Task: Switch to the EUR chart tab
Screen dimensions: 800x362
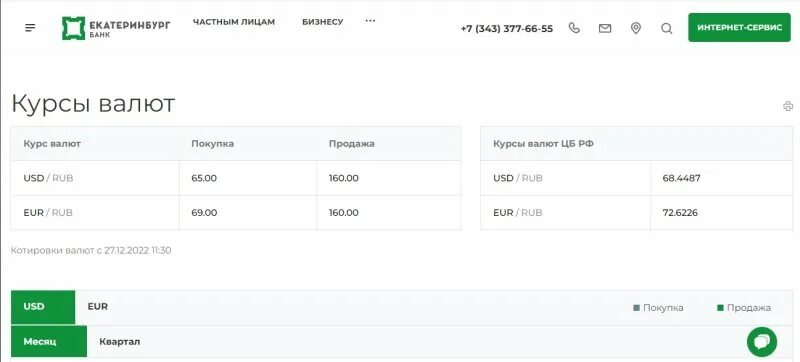Action: pyautogui.click(x=97, y=307)
